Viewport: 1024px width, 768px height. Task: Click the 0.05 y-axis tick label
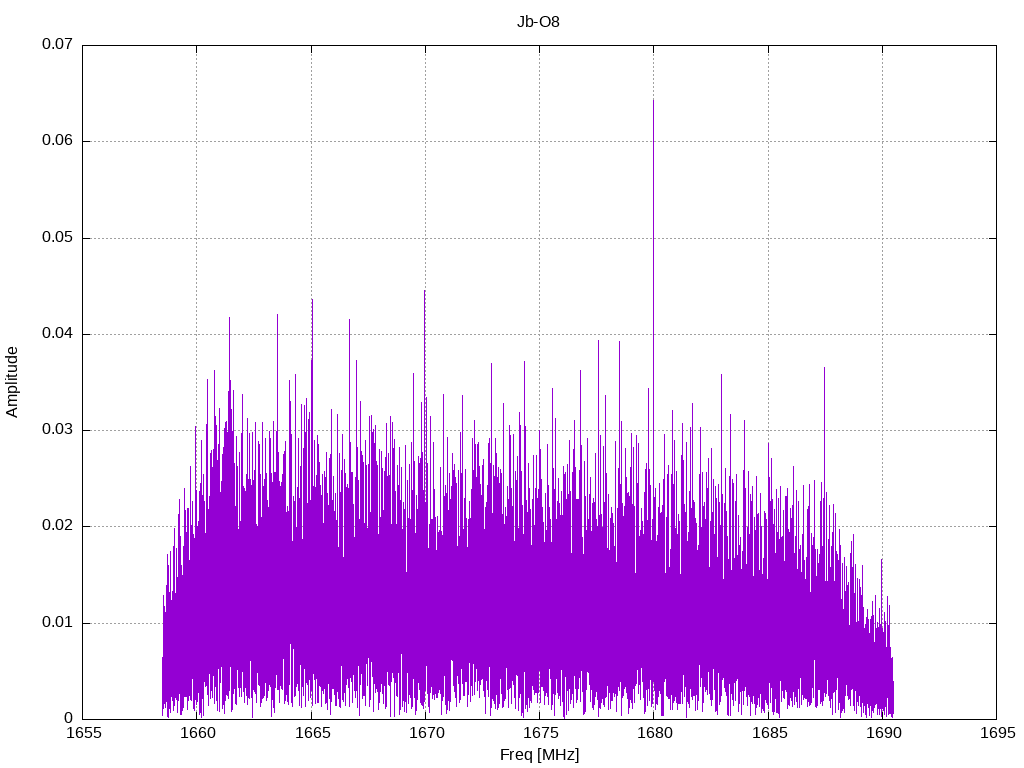point(57,238)
